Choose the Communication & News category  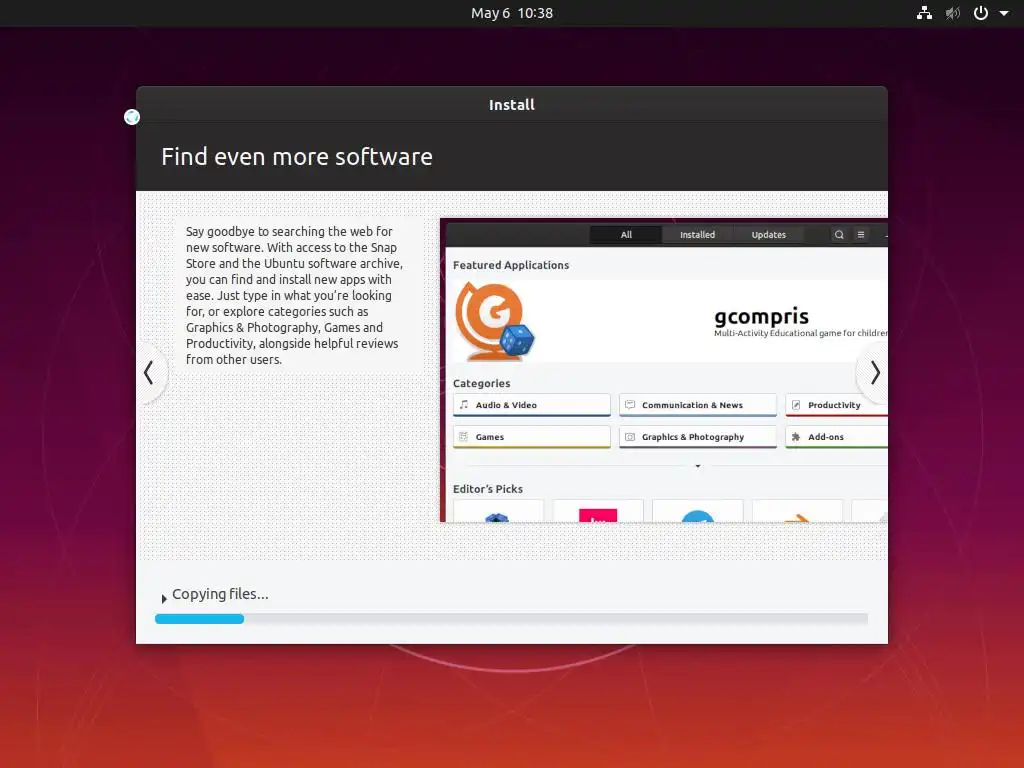click(697, 405)
